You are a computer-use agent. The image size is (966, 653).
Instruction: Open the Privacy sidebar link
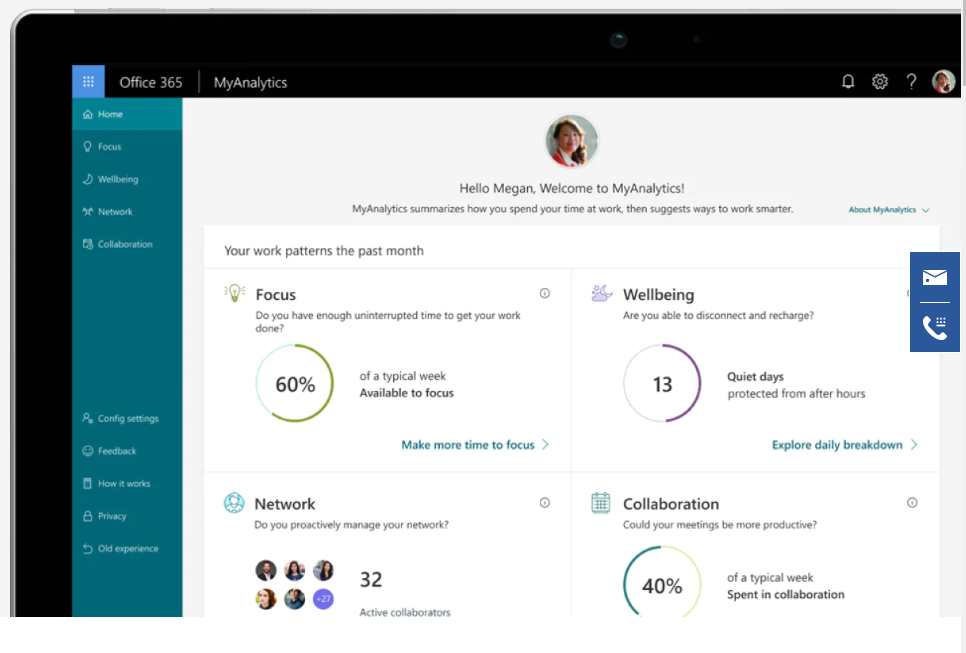click(127, 516)
